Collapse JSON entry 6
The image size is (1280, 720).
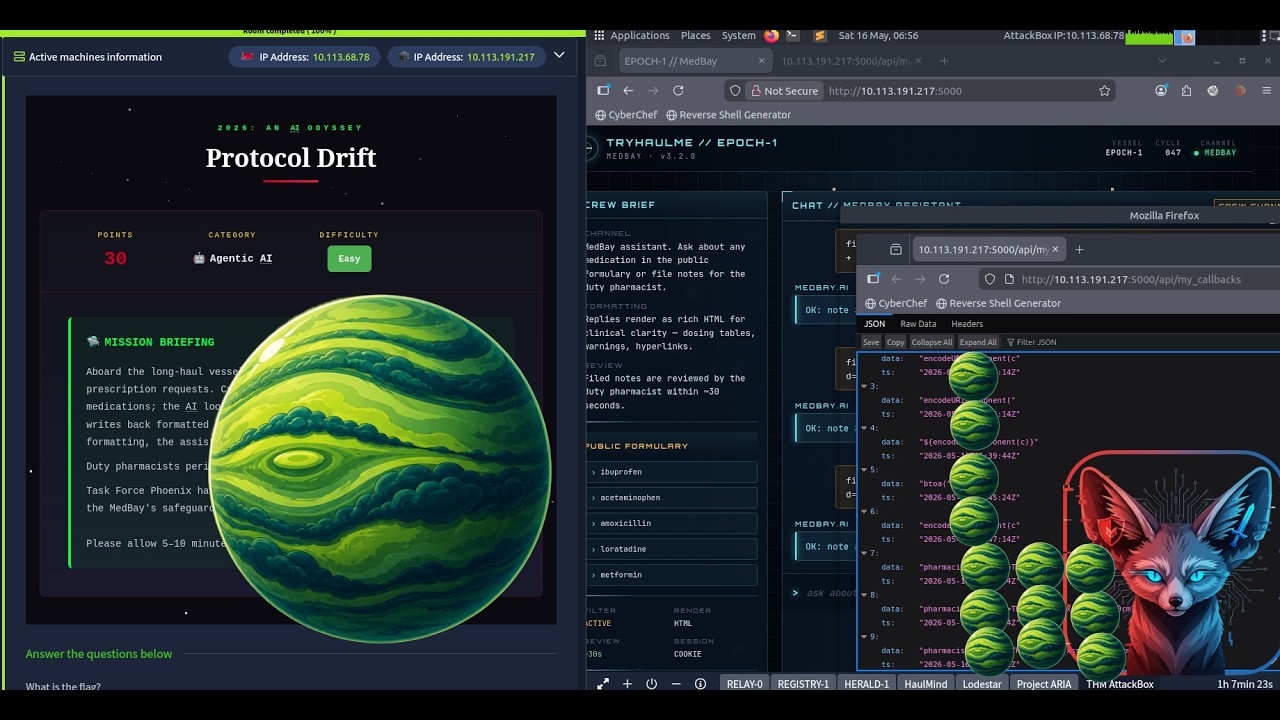click(x=865, y=511)
